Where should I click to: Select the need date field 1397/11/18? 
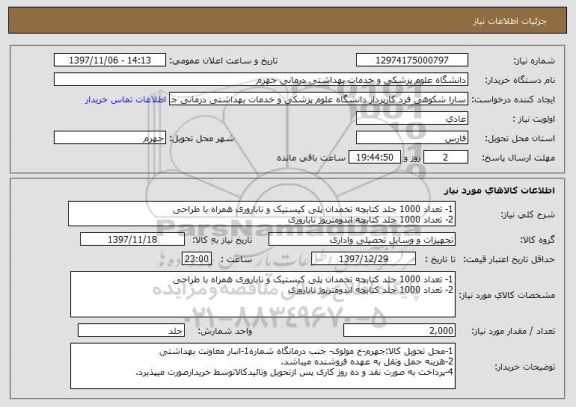point(132,239)
